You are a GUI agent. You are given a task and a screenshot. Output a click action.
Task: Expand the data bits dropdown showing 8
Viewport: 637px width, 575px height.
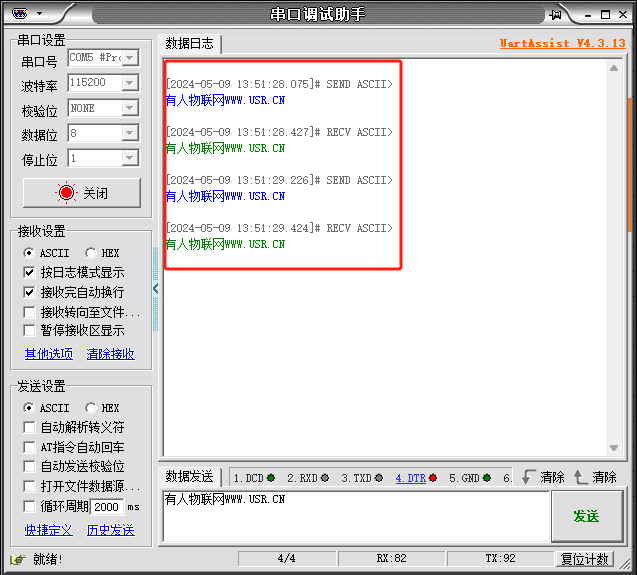point(130,133)
